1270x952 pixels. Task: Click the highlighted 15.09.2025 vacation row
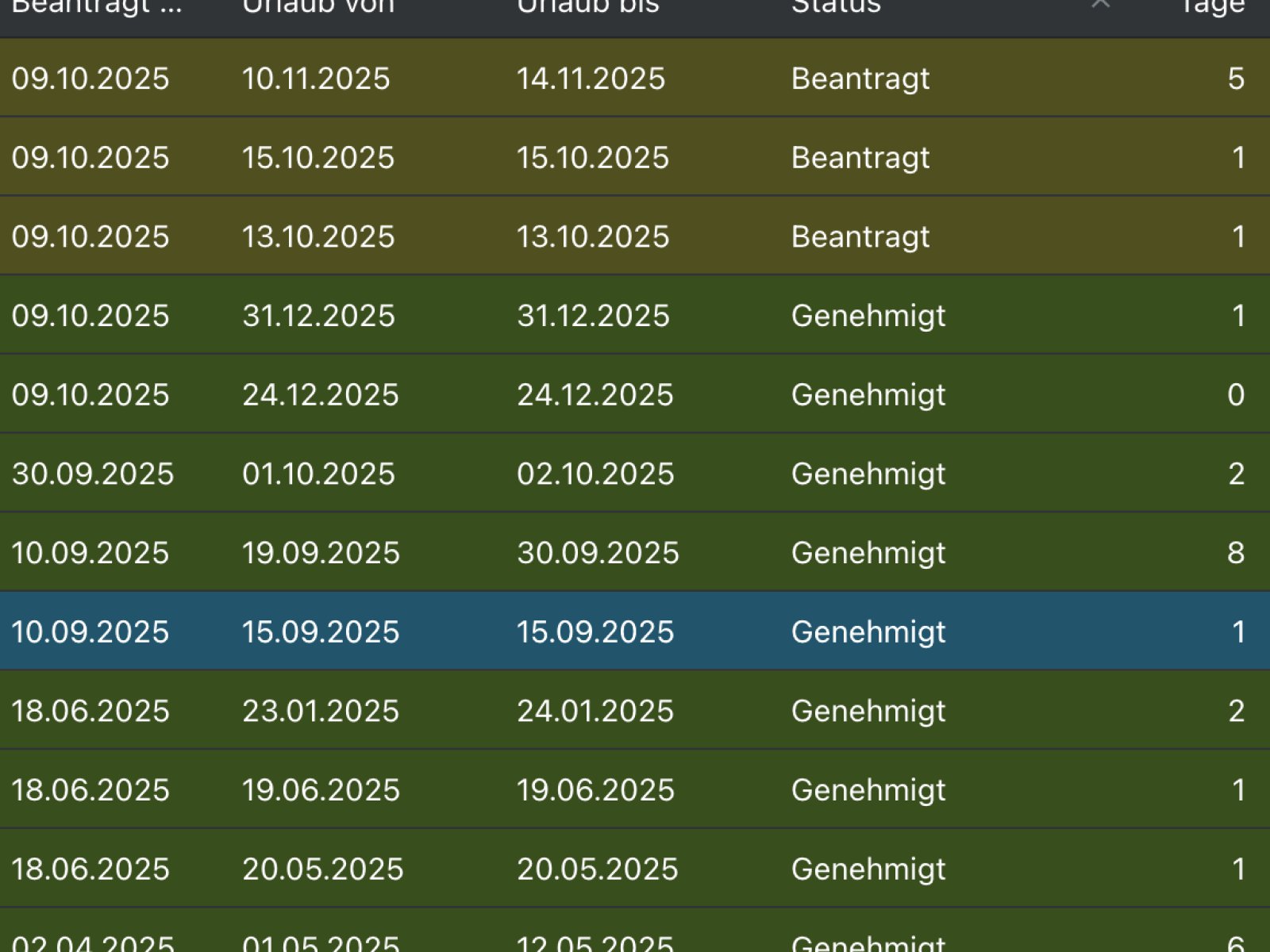635,631
